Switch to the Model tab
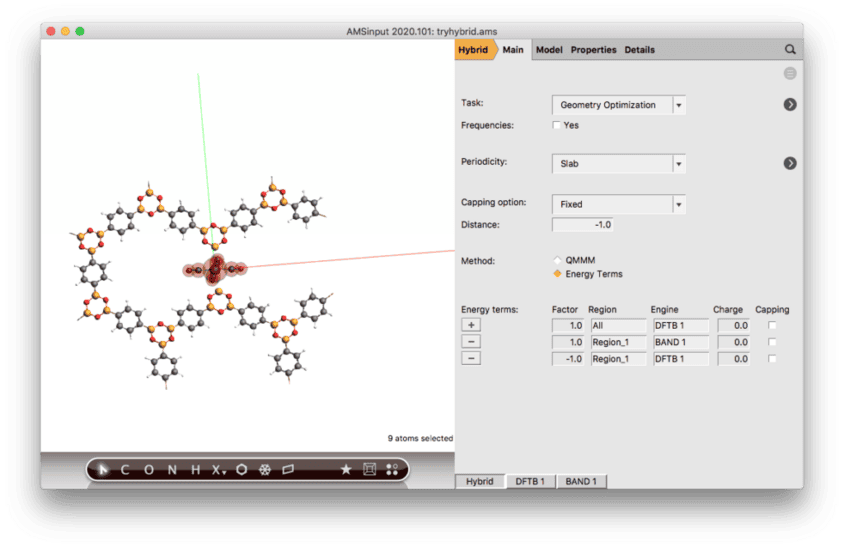The height and width of the screenshot is (547, 844). click(549, 50)
